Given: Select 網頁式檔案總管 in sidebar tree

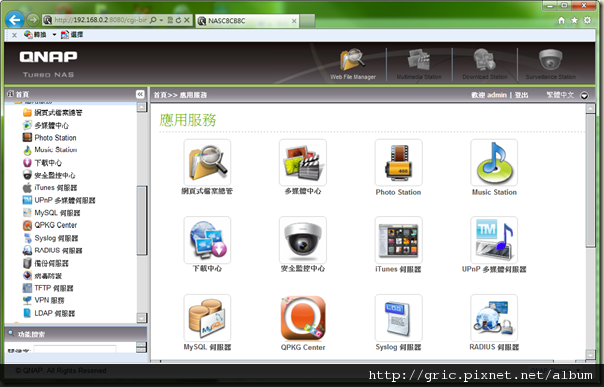Looking at the screenshot, I should point(52,112).
